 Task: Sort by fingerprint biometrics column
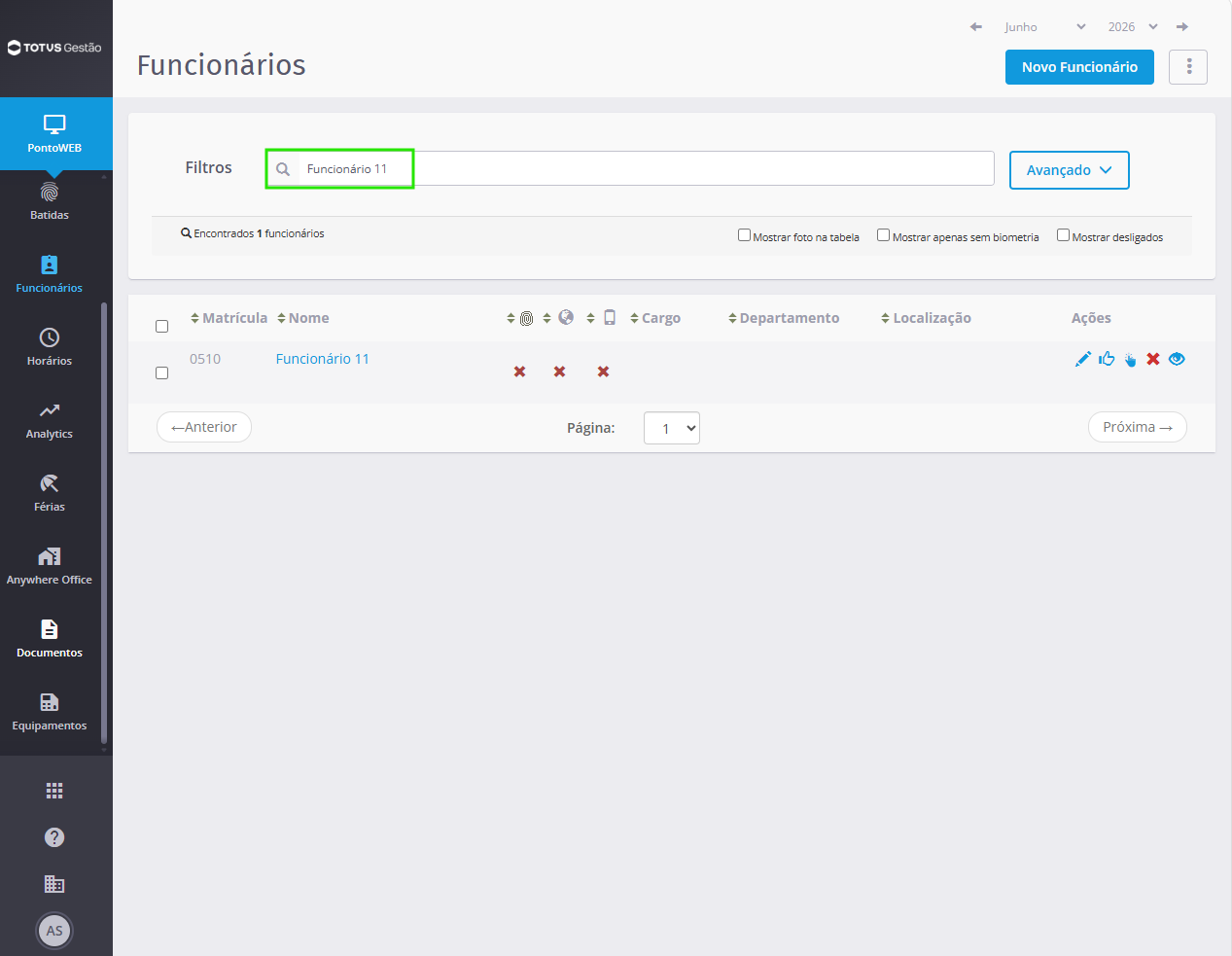[x=520, y=318]
